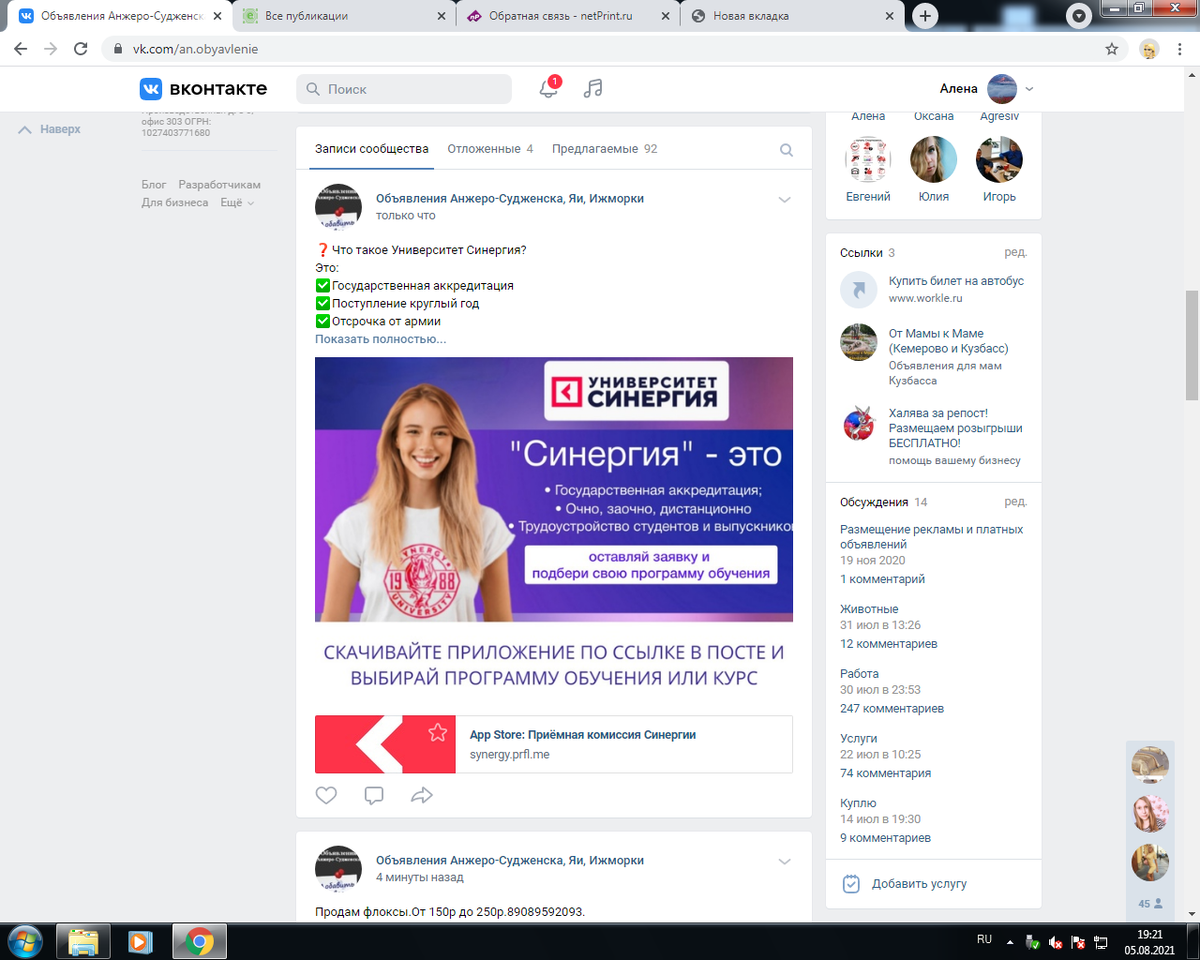Open VK notifications bell
The width and height of the screenshot is (1200, 960).
(549, 88)
